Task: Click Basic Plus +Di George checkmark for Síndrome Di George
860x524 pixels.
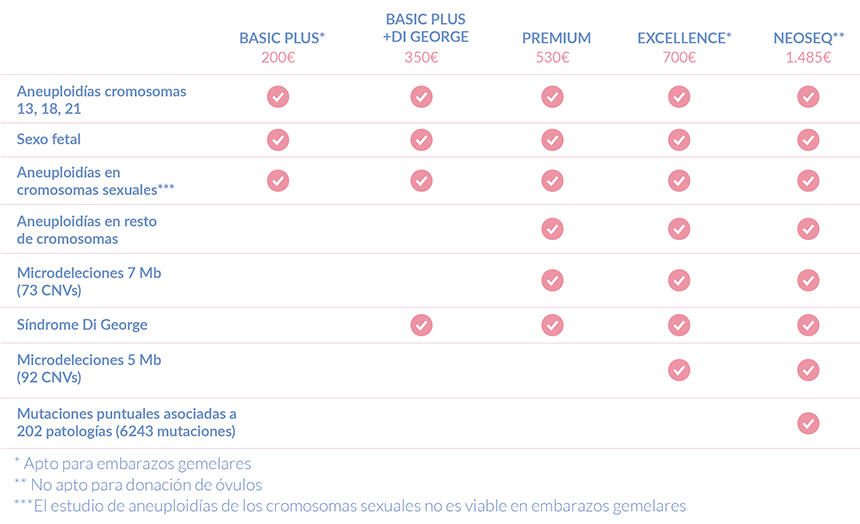Action: coord(422,324)
